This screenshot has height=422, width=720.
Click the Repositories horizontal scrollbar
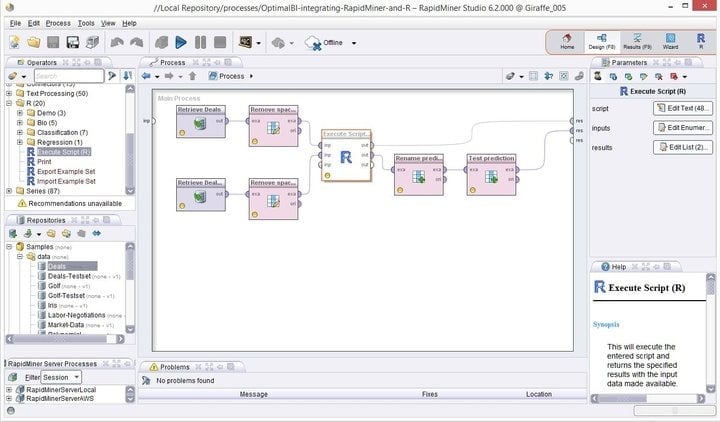coord(65,339)
